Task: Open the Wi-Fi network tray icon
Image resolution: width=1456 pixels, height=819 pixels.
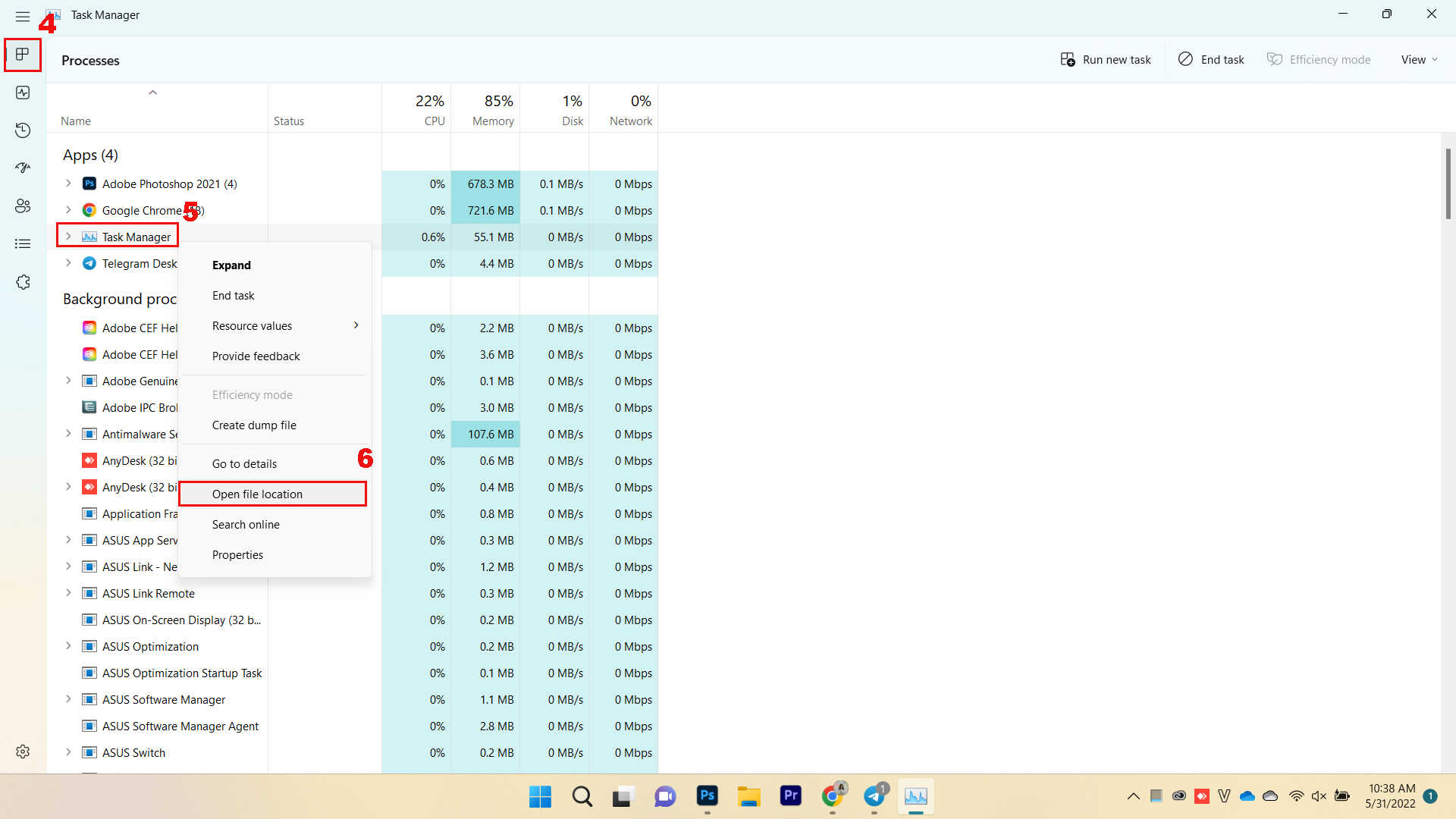Action: [1296, 796]
